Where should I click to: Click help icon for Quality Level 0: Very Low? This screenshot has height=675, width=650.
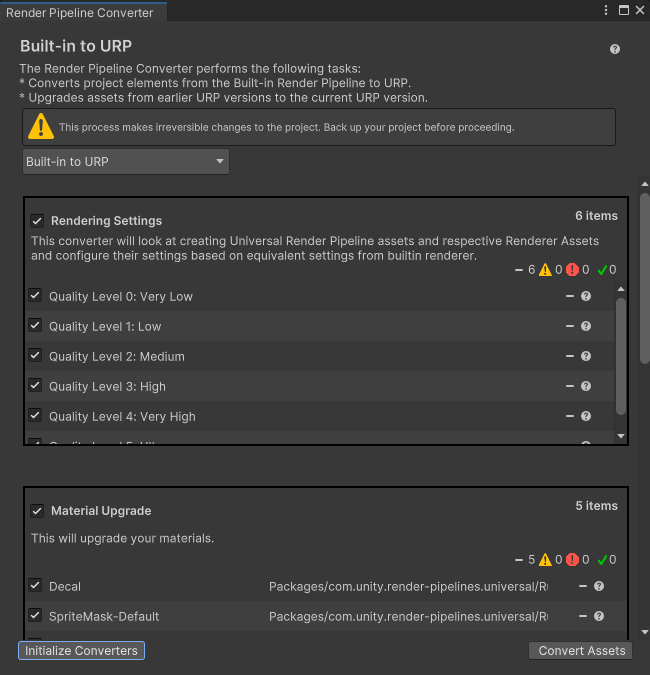pyautogui.click(x=586, y=296)
